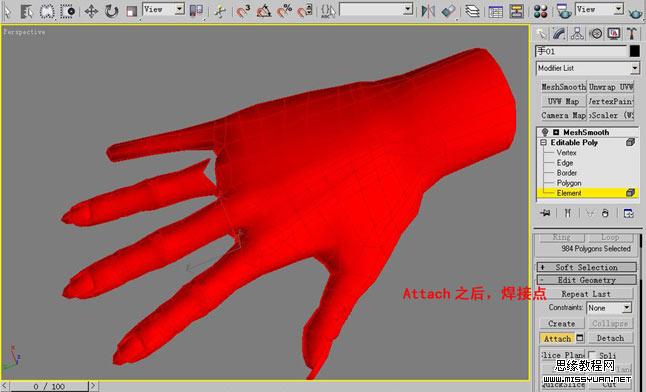Open the Schematic View
This screenshot has width=646, height=392.
pyautogui.click(x=516, y=11)
